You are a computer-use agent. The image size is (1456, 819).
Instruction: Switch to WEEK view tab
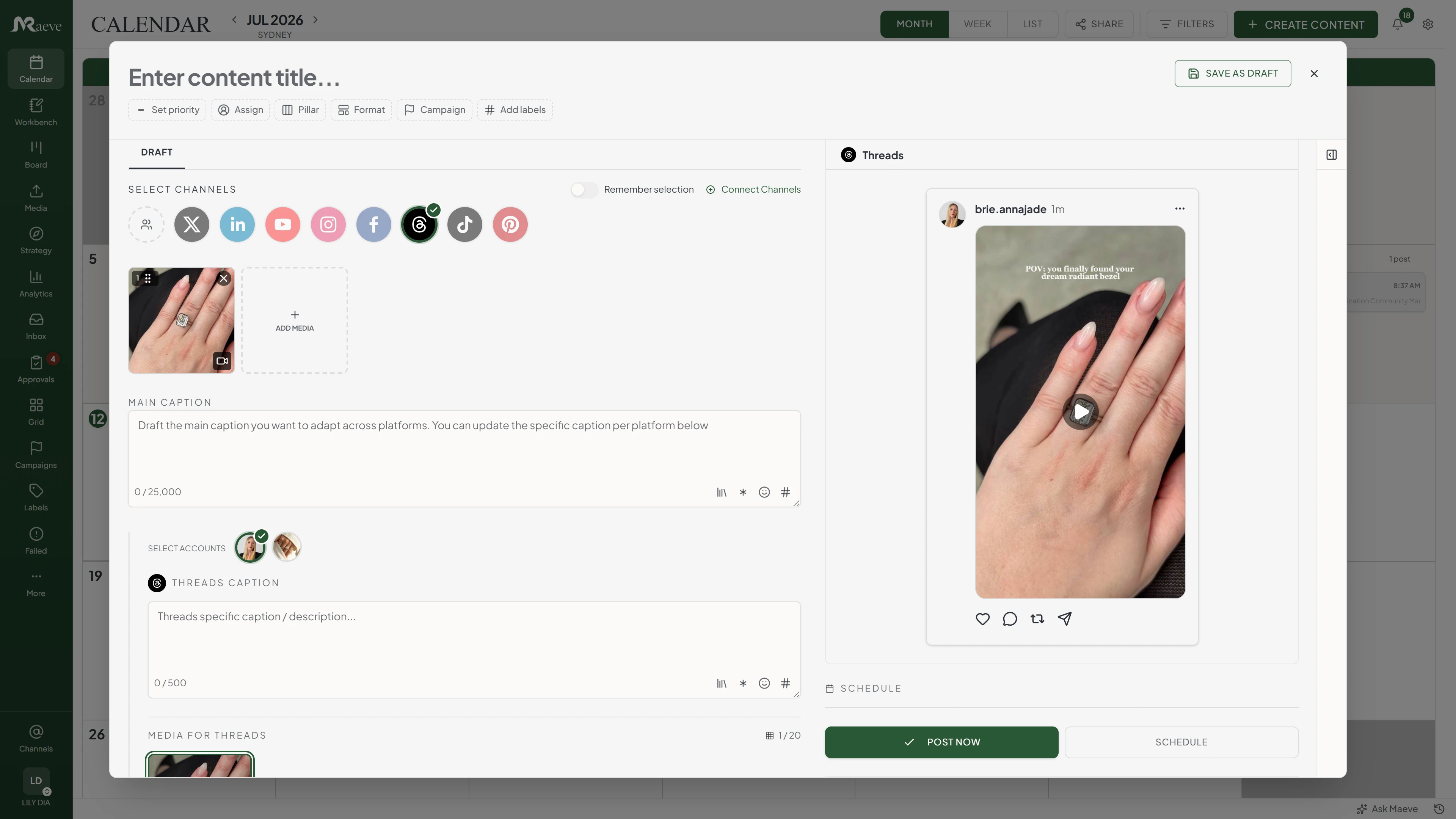pos(977,24)
